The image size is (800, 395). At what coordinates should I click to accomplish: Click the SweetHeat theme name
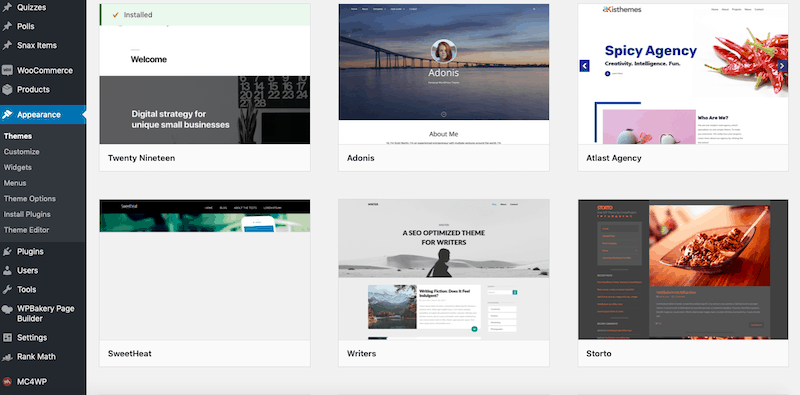(x=130, y=353)
